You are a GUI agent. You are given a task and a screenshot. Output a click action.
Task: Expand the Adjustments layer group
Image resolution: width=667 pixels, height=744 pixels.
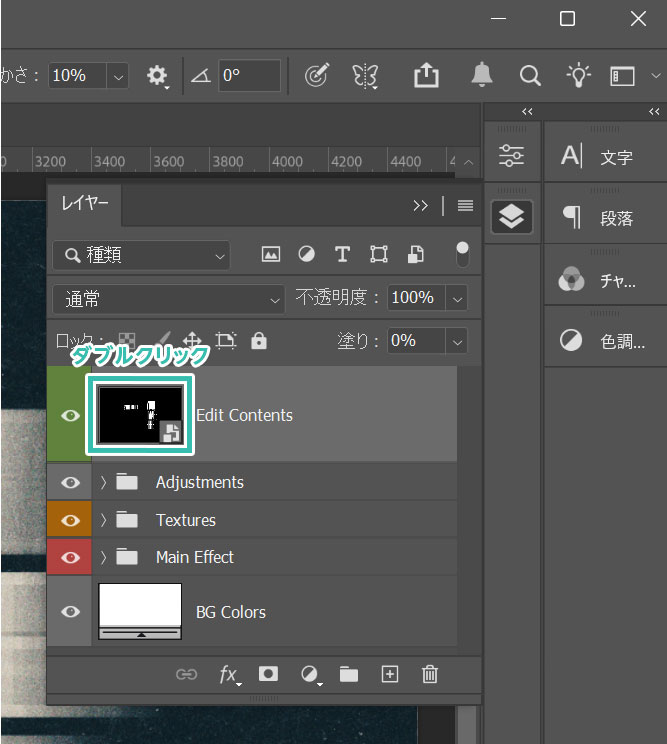(x=104, y=482)
